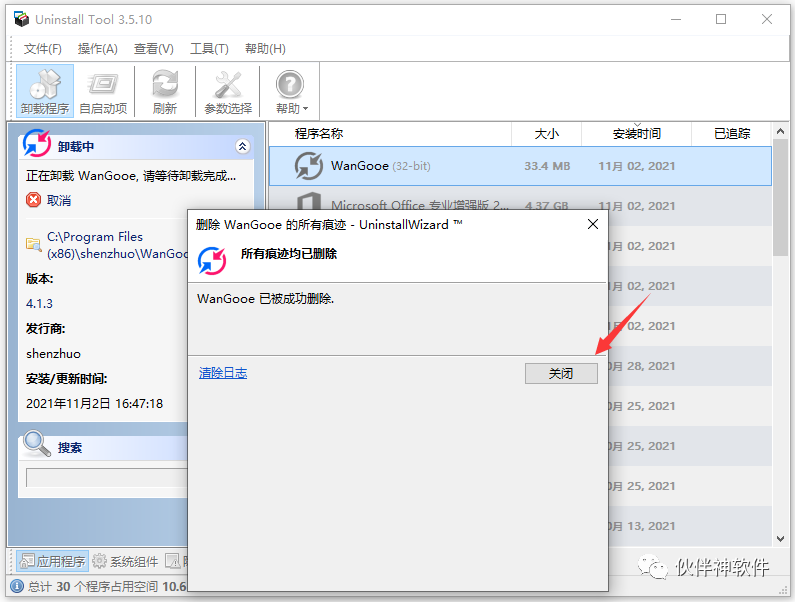Open the 文件(F) menu

point(43,49)
